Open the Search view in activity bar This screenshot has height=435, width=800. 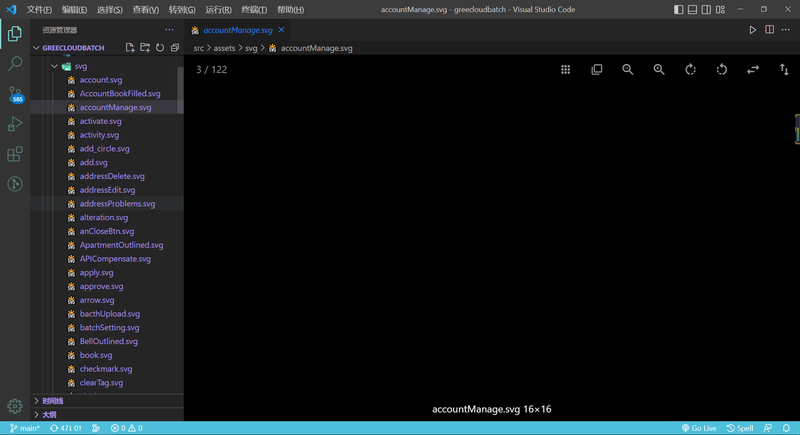click(15, 64)
